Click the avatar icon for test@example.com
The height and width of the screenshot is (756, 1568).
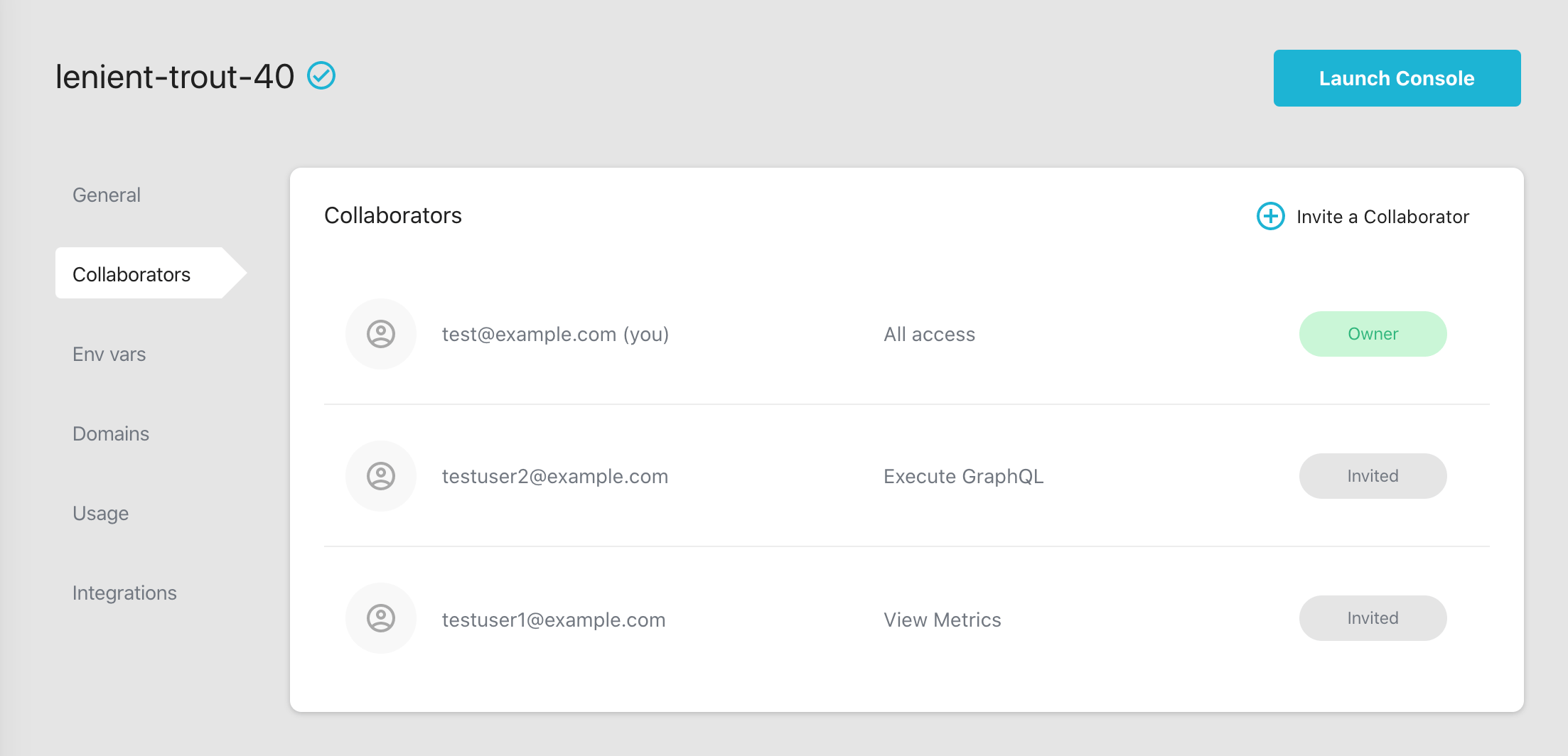[380, 334]
